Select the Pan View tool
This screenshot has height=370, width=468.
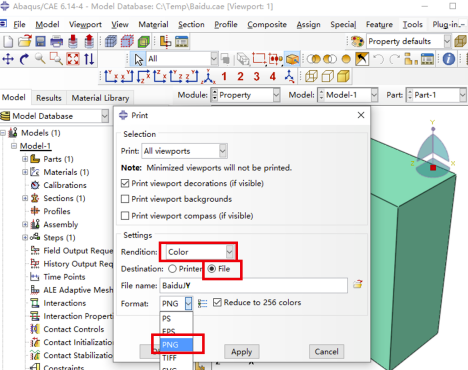pos(8,59)
